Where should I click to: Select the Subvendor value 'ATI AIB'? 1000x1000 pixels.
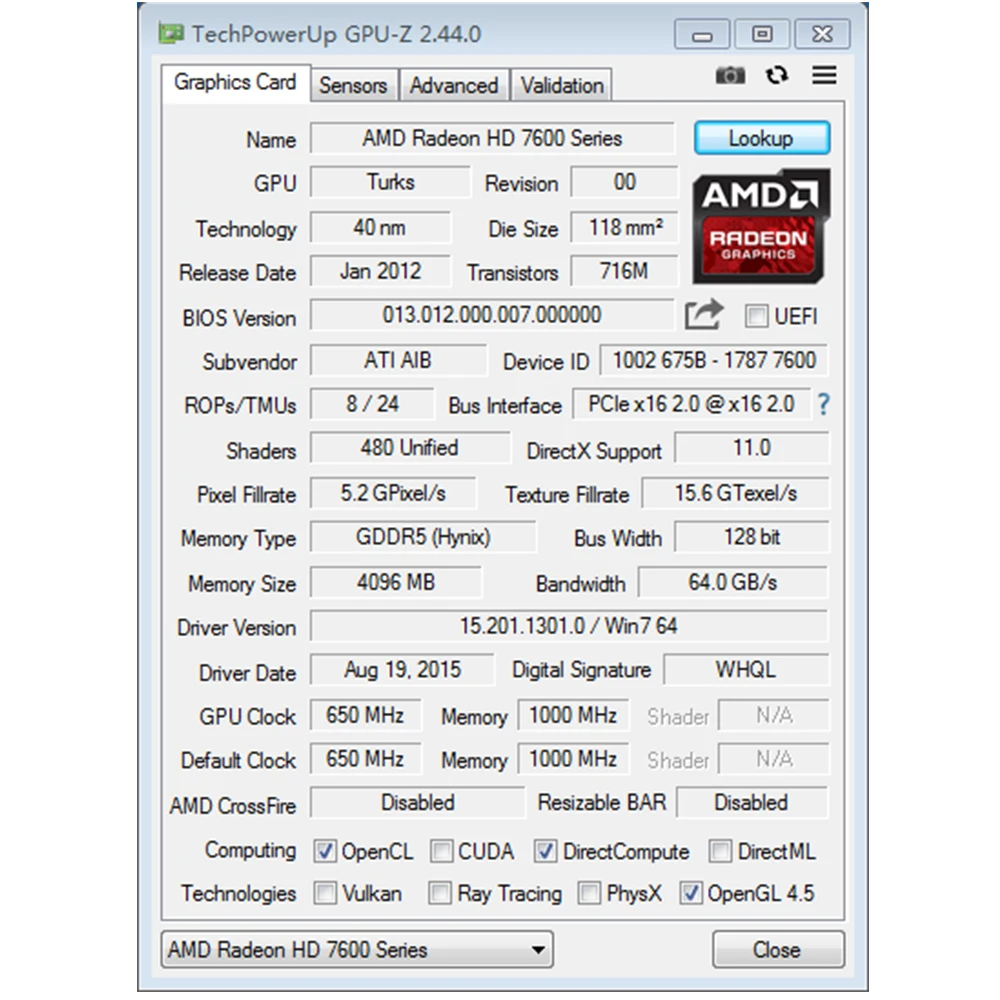(x=398, y=360)
